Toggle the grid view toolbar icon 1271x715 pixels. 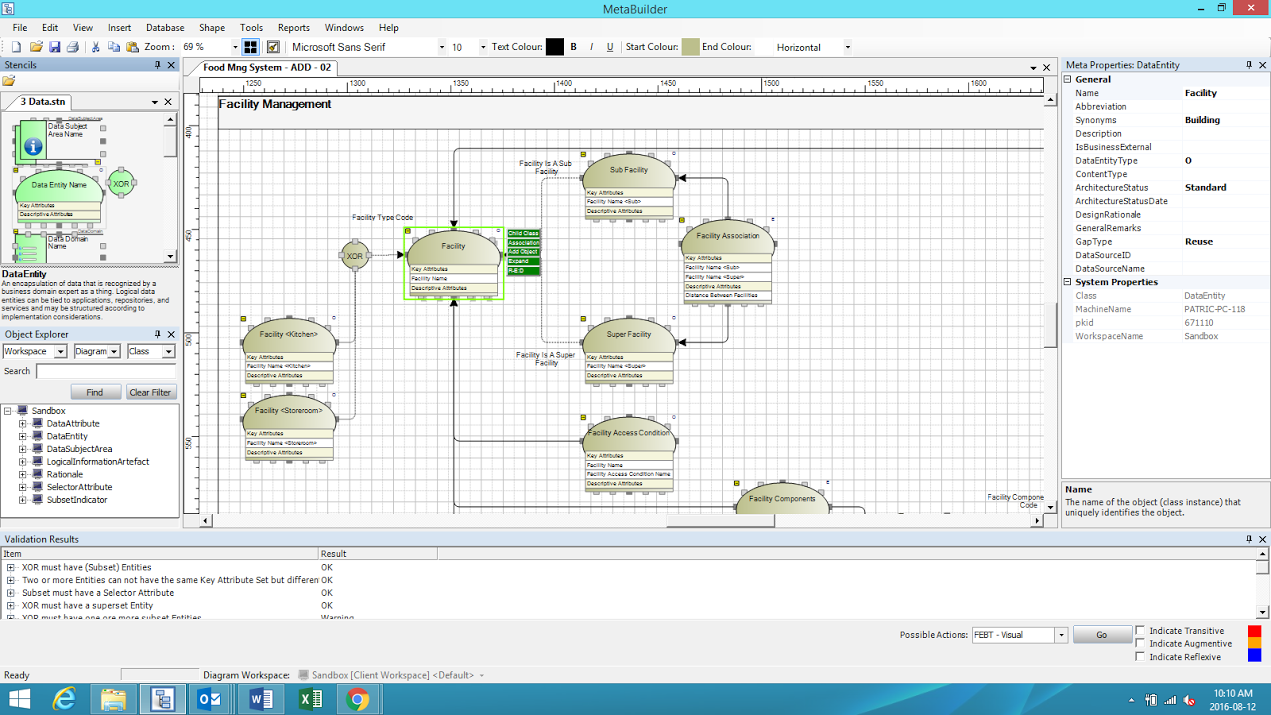point(251,47)
